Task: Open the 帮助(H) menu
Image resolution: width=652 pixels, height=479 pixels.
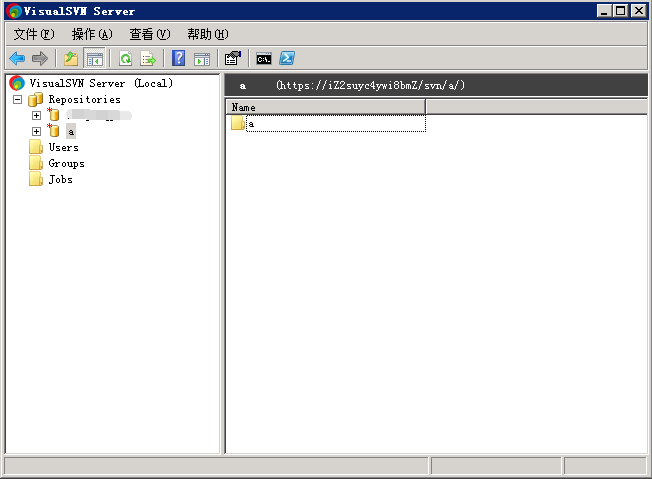Action: pyautogui.click(x=207, y=34)
